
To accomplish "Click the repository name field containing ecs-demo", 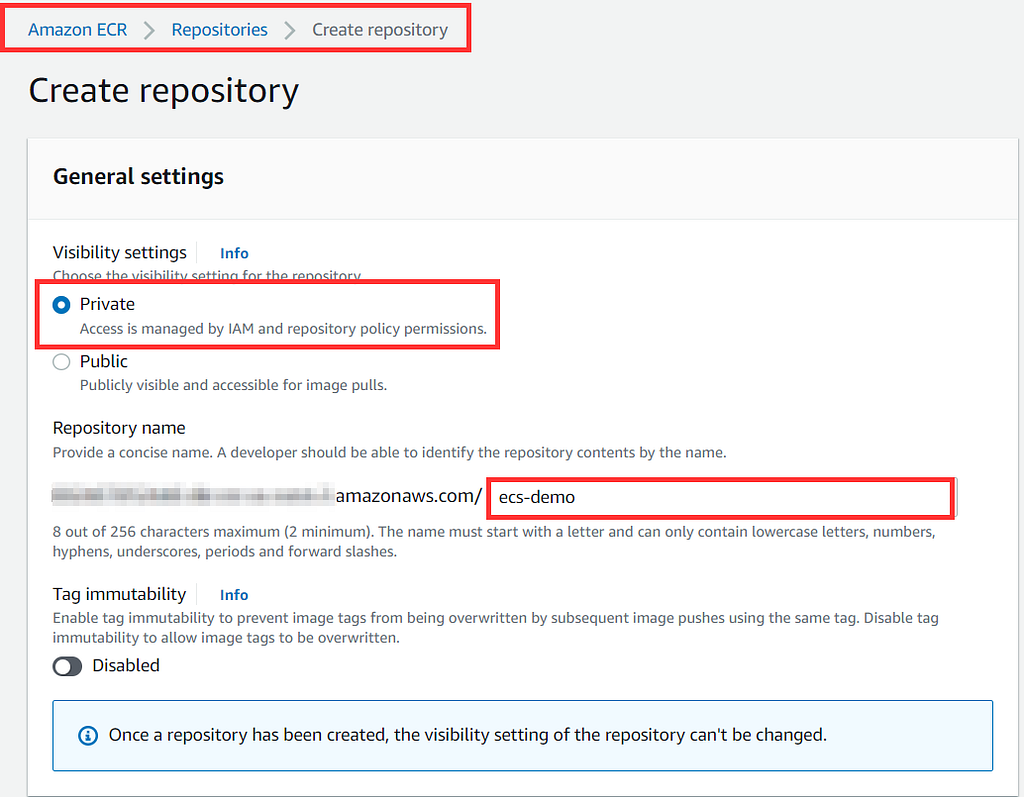I will pos(721,498).
